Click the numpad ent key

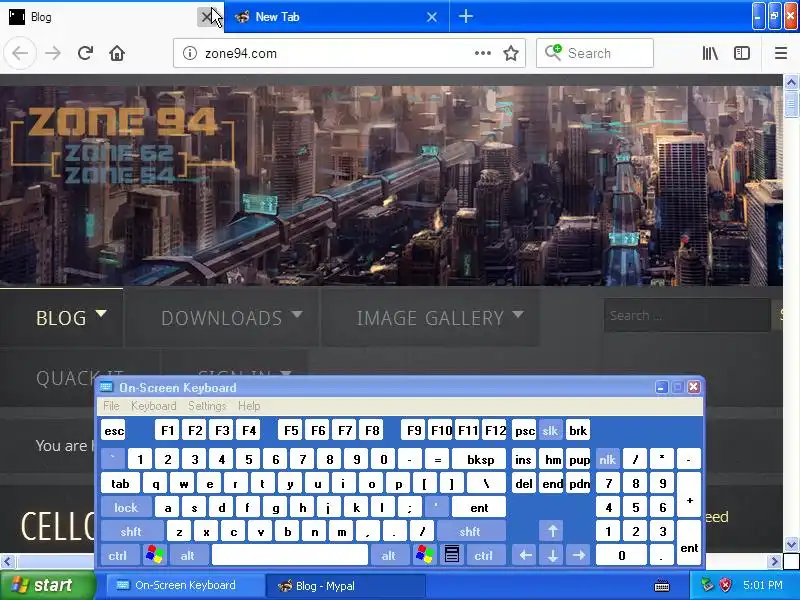pos(689,543)
